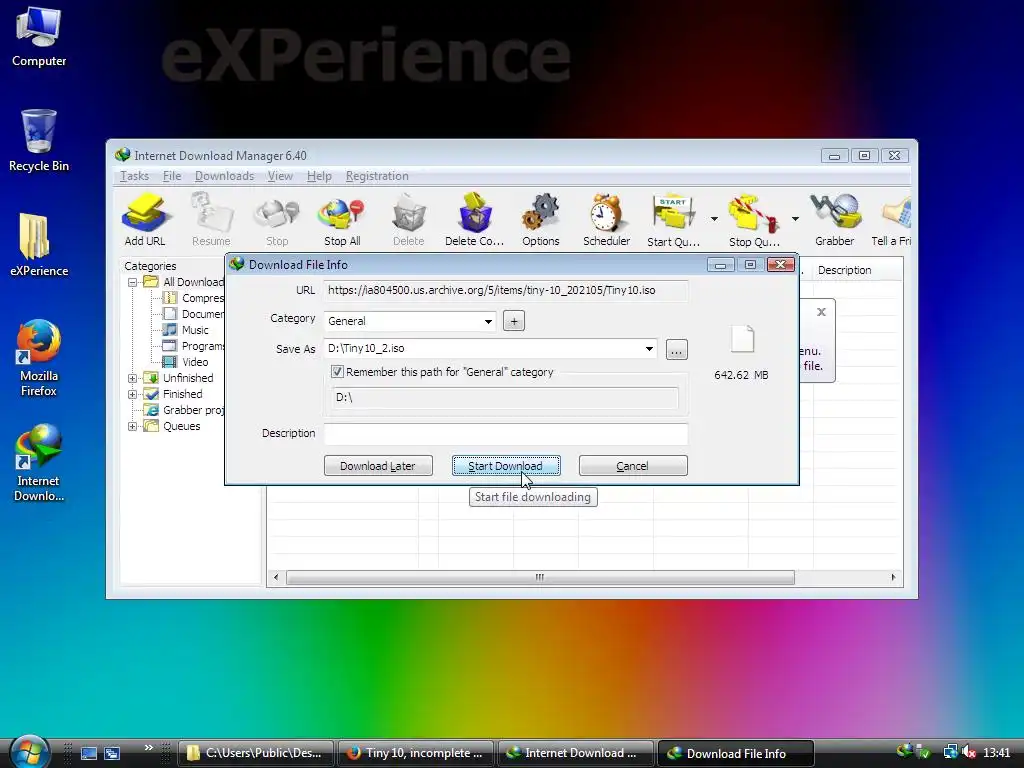This screenshot has height=768, width=1024.
Task: Open the Computer desktop icon
Action: pos(39,37)
